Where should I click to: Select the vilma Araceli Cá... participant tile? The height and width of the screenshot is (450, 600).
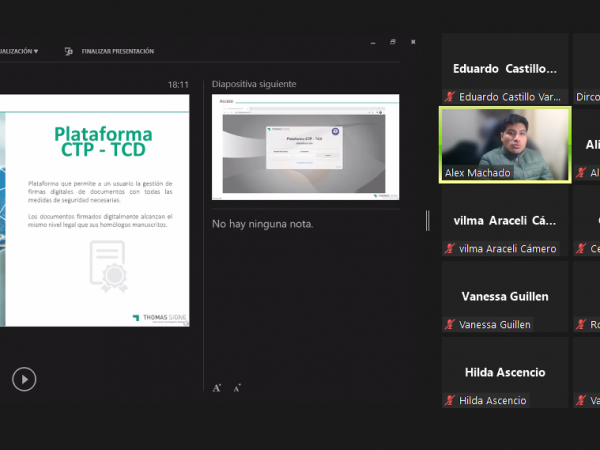click(505, 220)
